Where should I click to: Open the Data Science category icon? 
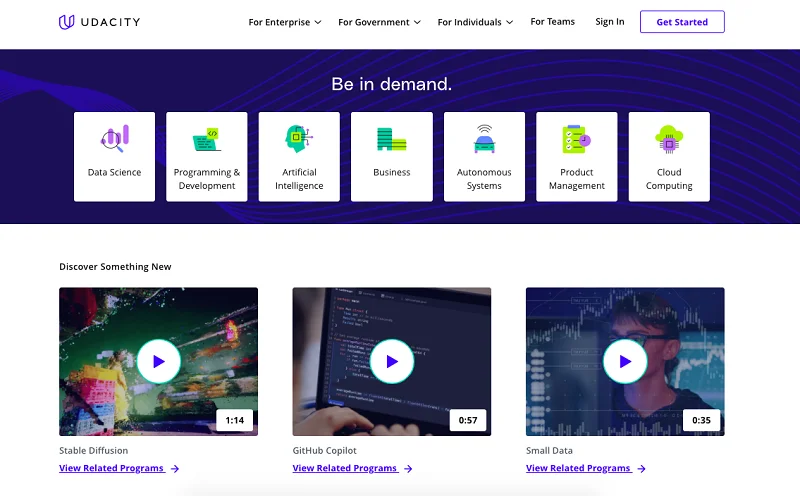pyautogui.click(x=115, y=139)
